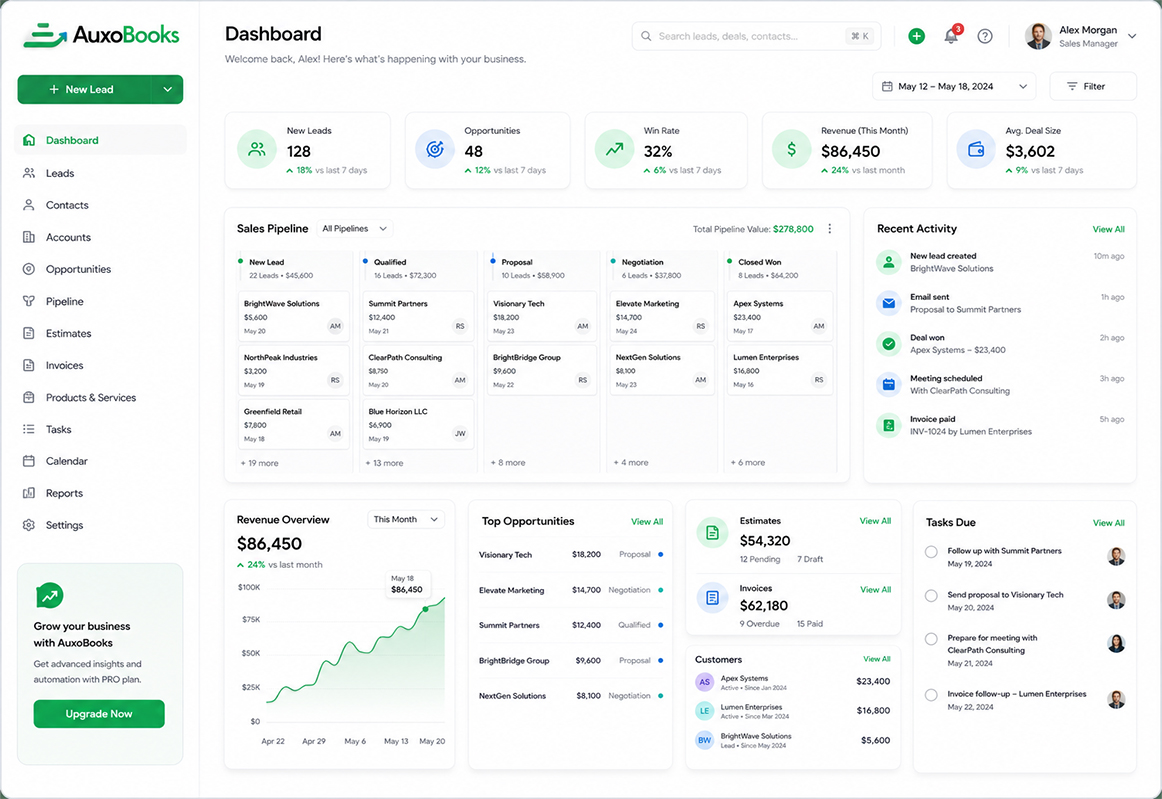Click the Calendar icon in sidebar

pyautogui.click(x=29, y=461)
